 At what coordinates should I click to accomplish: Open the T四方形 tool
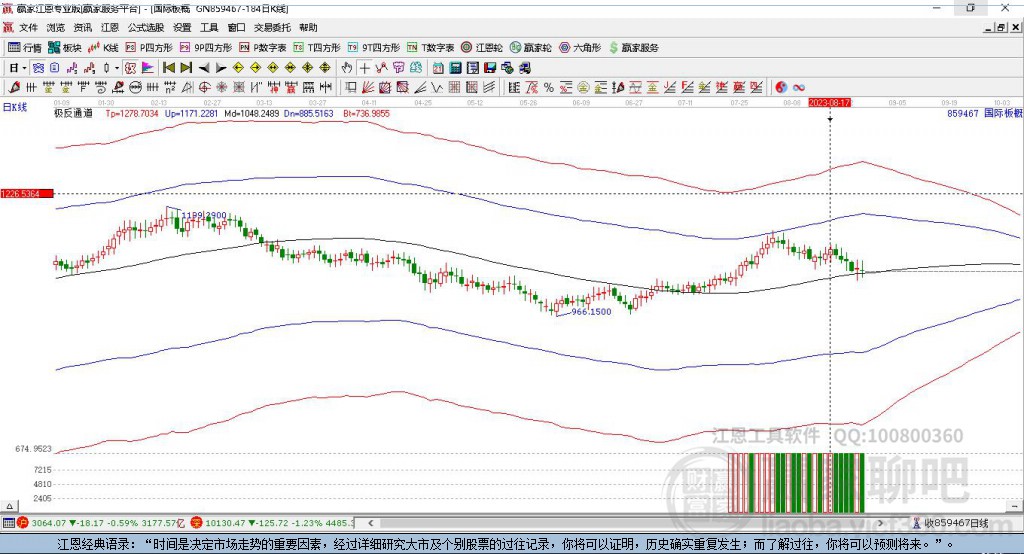pos(317,48)
